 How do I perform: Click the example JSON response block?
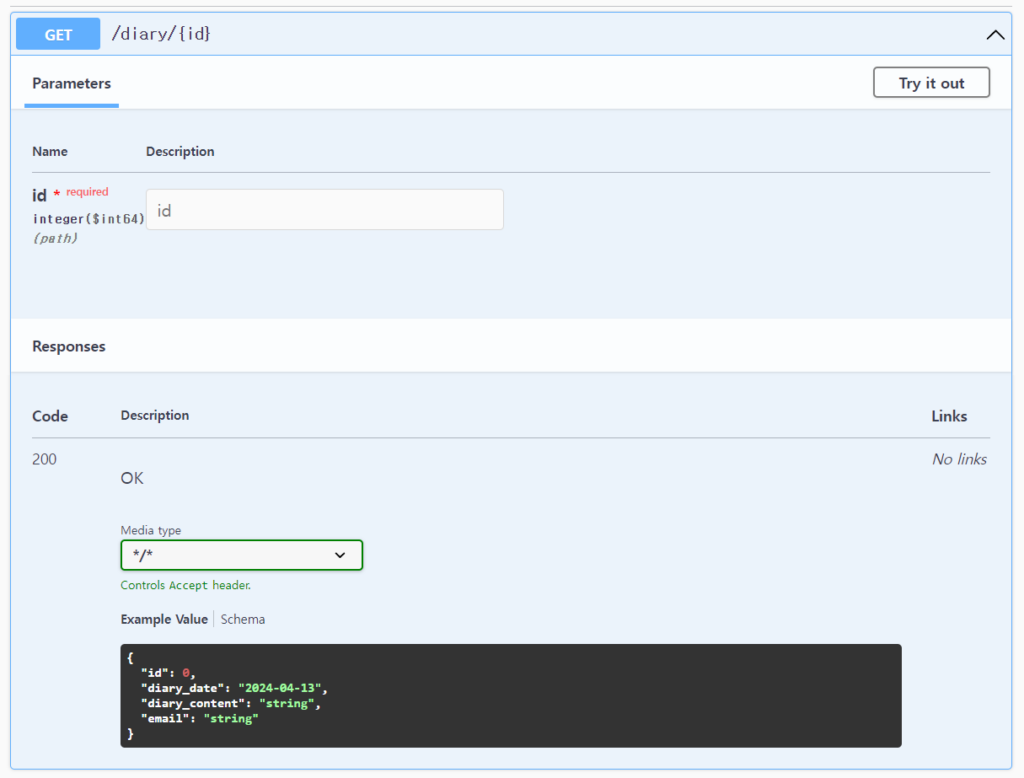tap(511, 696)
